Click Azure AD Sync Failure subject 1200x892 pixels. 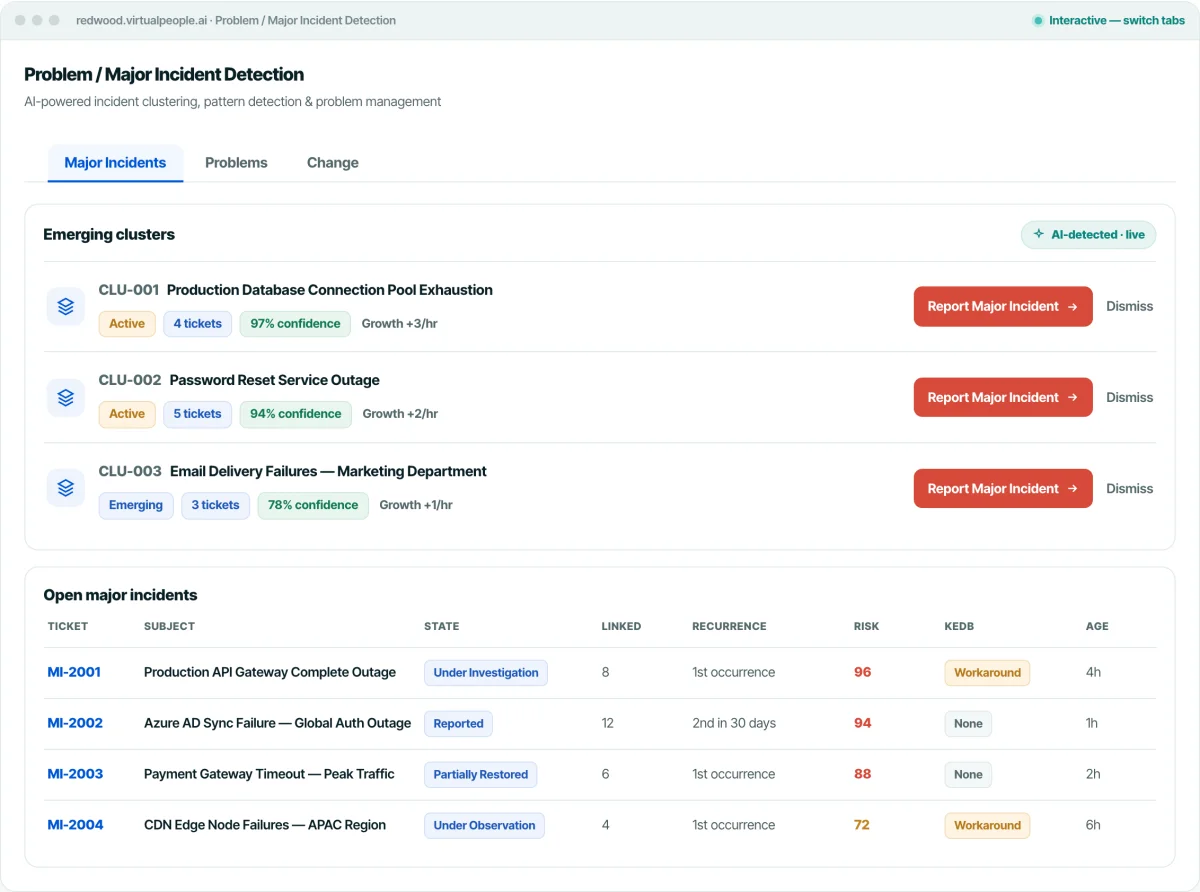[278, 723]
